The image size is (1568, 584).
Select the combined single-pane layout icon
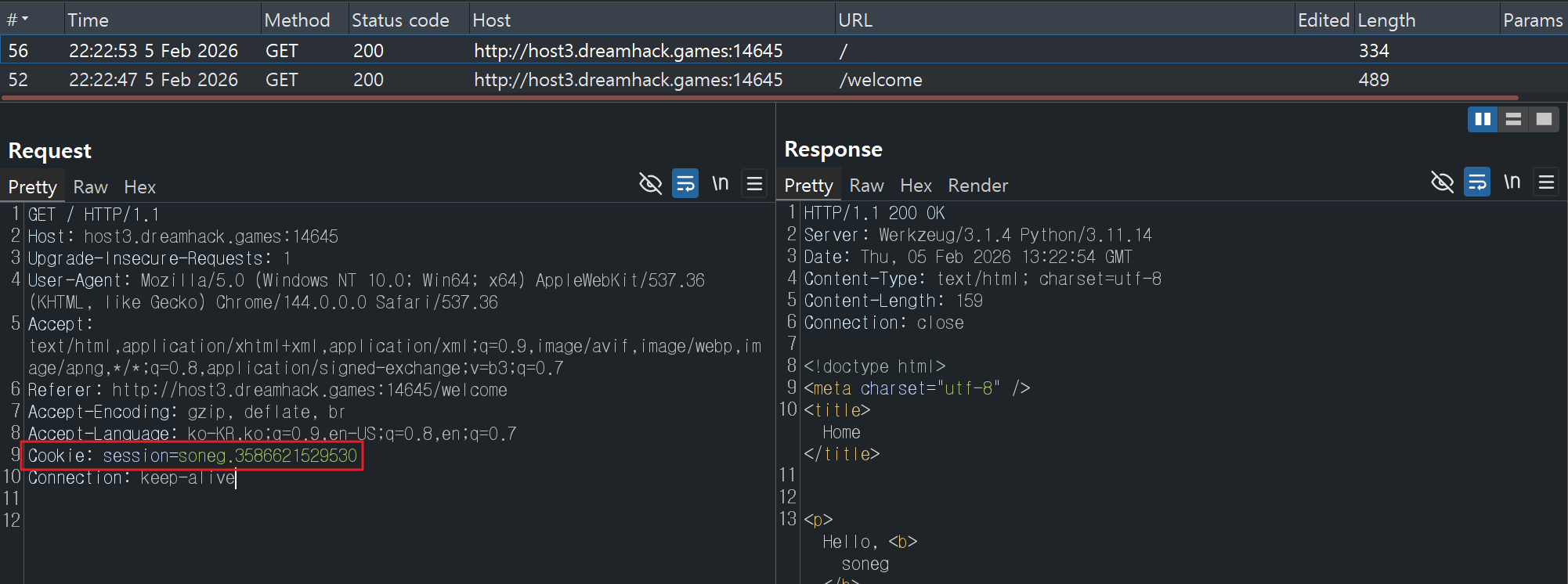pos(1544,119)
